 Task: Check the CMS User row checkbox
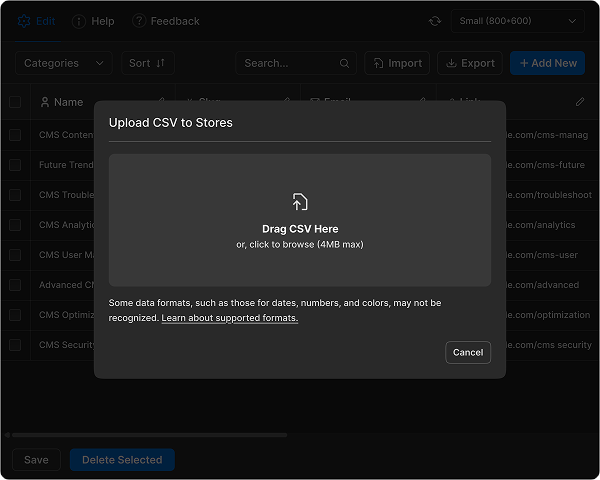click(x=15, y=255)
